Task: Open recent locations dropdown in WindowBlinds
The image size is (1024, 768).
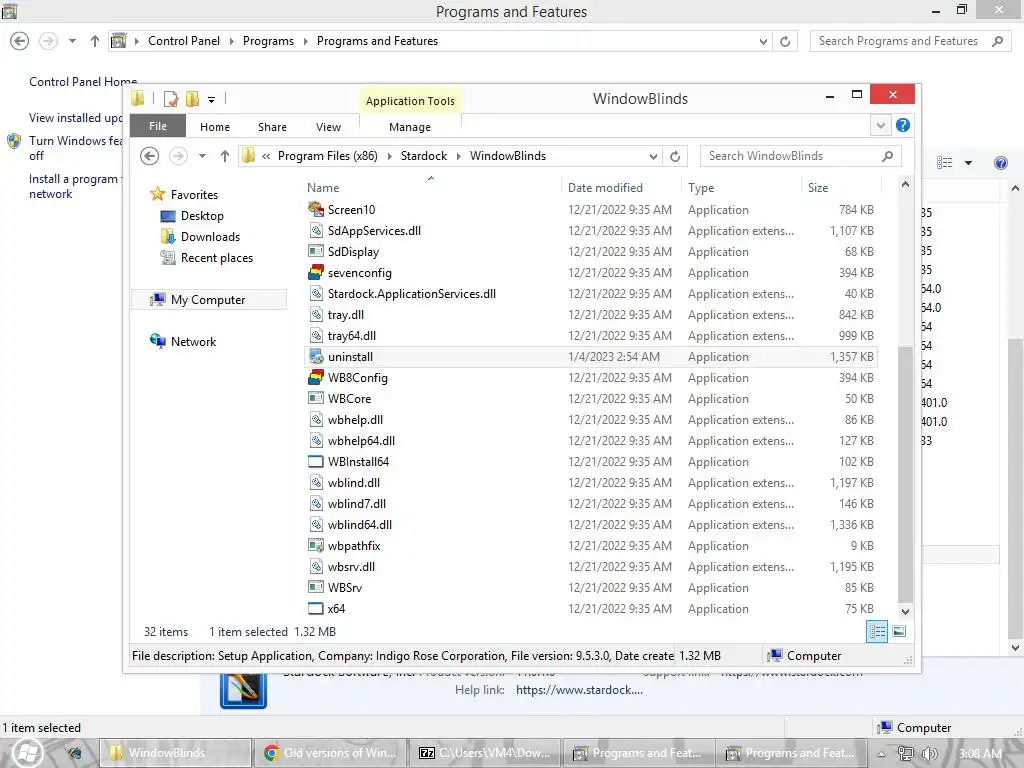Action: 202,156
